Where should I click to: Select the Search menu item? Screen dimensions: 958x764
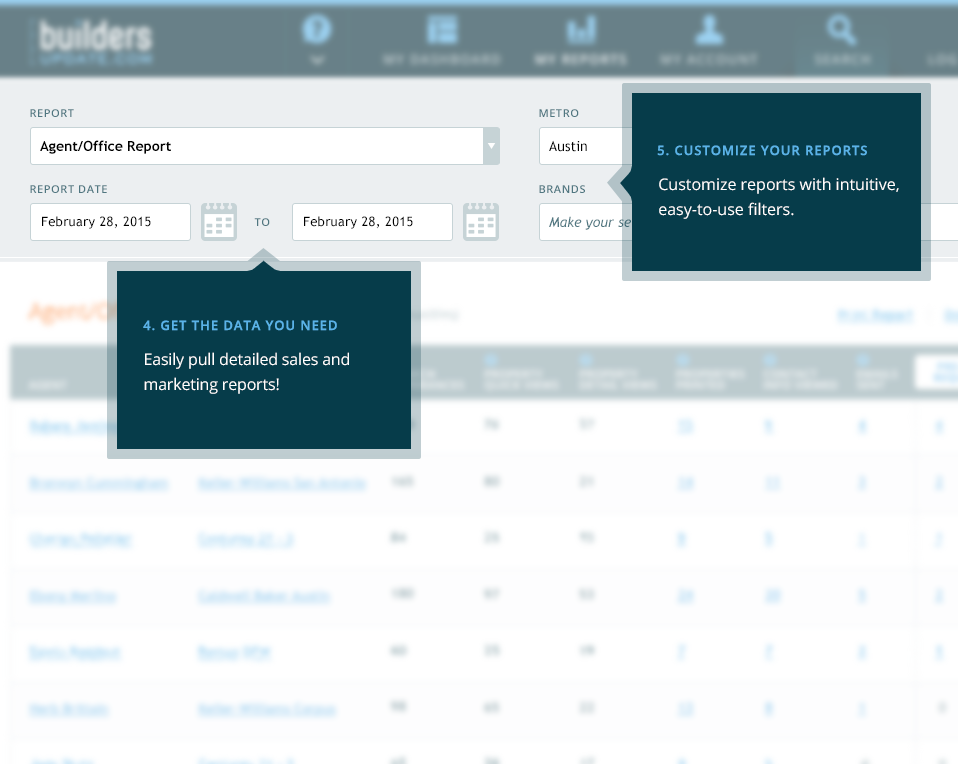tap(841, 40)
